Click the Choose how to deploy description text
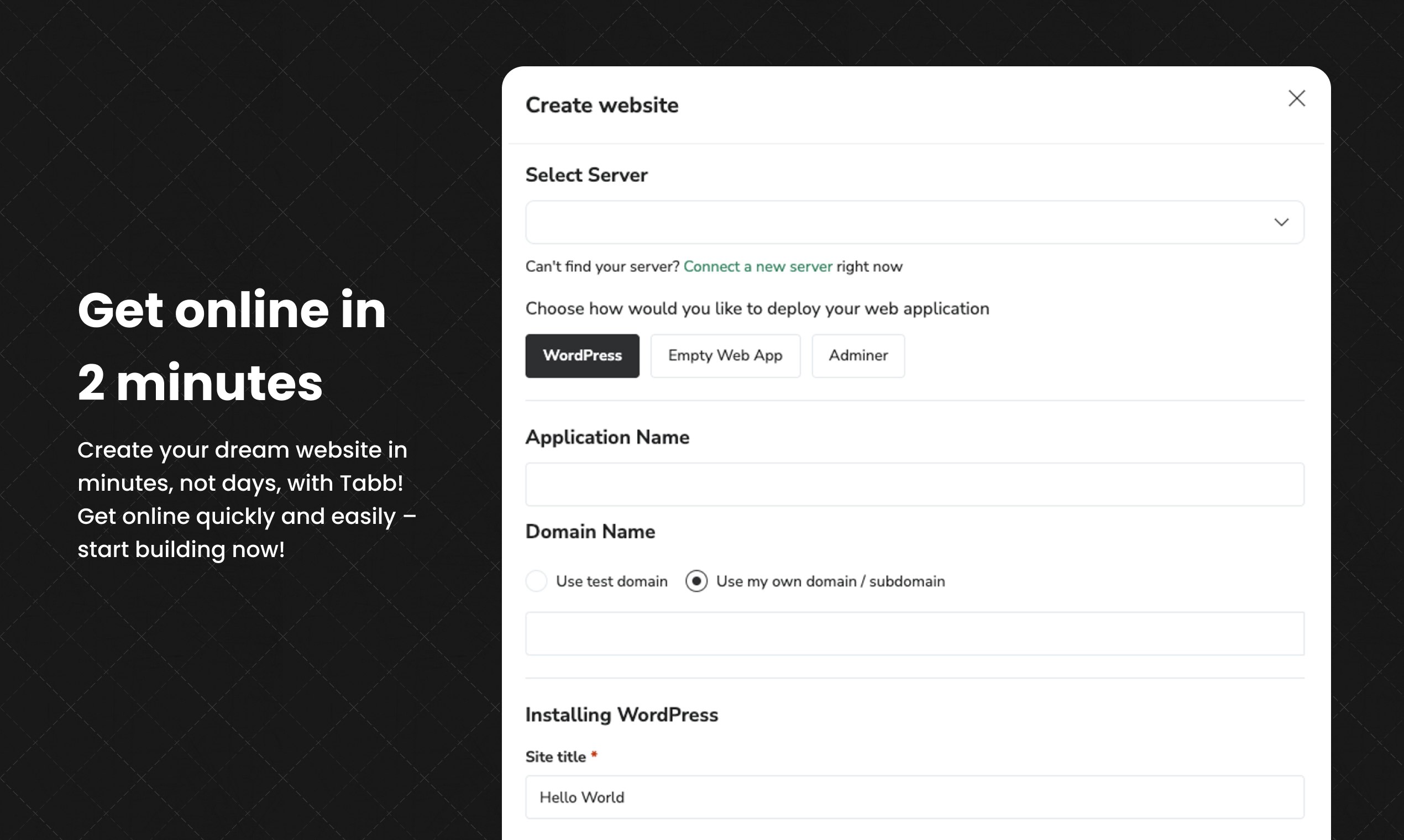The width and height of the screenshot is (1404, 840). [x=757, y=308]
